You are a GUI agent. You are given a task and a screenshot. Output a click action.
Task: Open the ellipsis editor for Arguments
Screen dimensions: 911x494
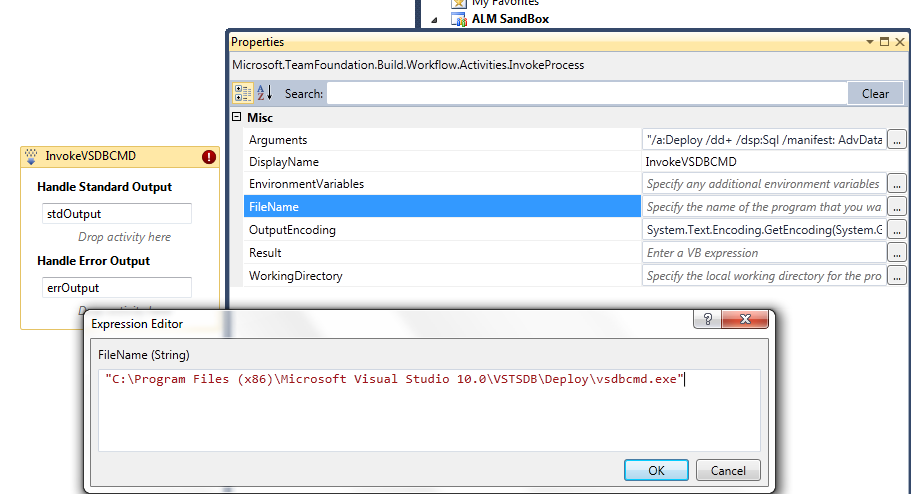click(x=897, y=139)
